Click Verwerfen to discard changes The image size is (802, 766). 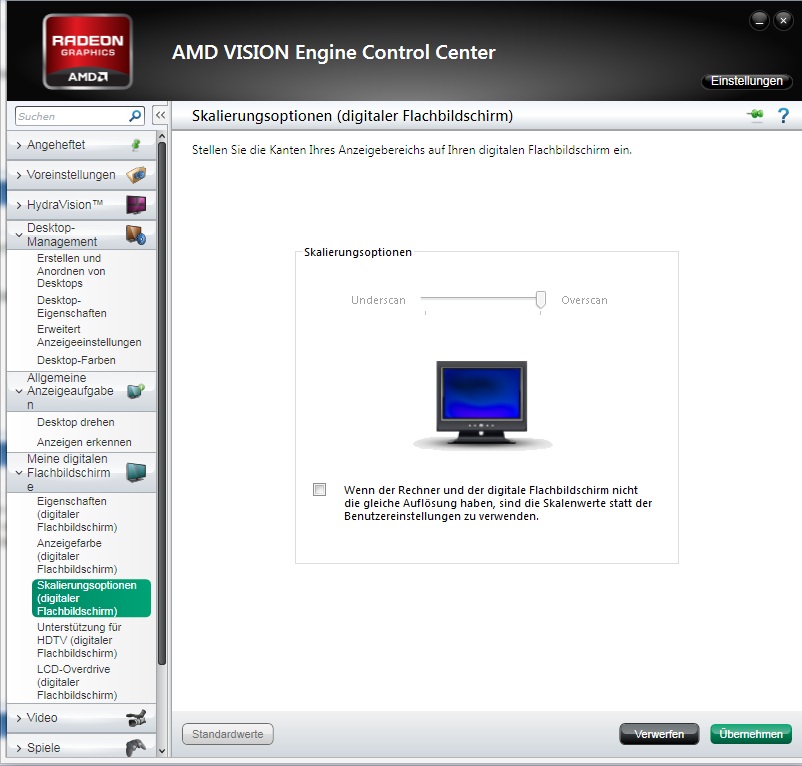(659, 734)
